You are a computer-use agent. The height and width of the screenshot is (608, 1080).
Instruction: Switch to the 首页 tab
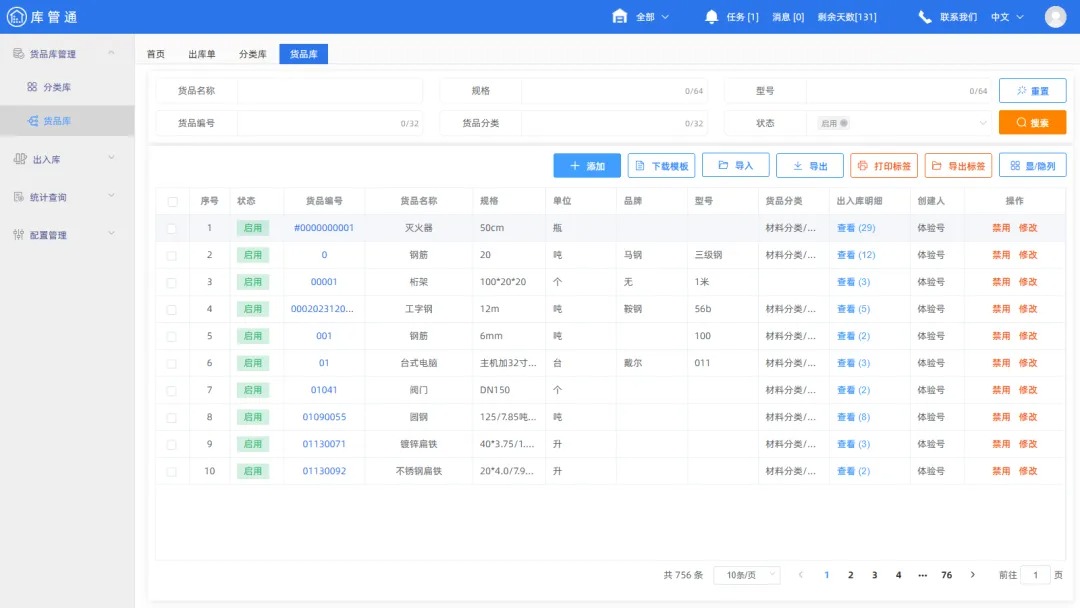tap(155, 54)
